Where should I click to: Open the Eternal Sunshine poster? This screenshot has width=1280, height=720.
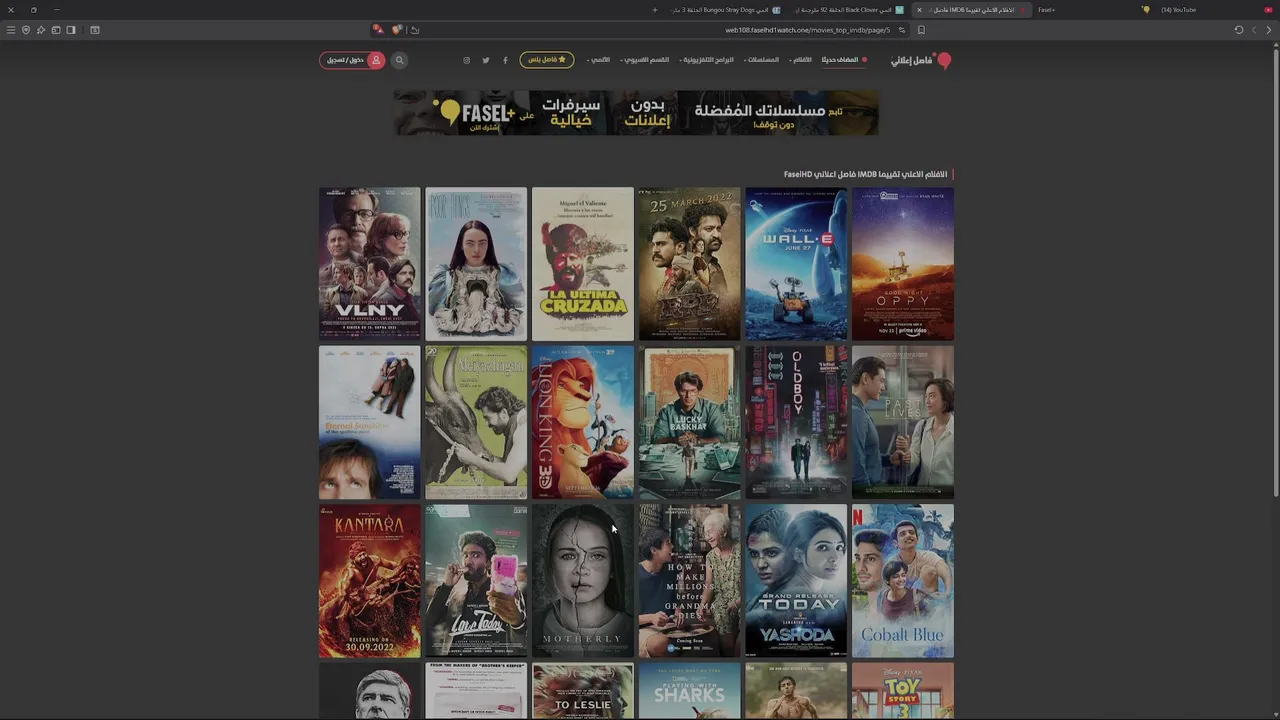pos(370,422)
